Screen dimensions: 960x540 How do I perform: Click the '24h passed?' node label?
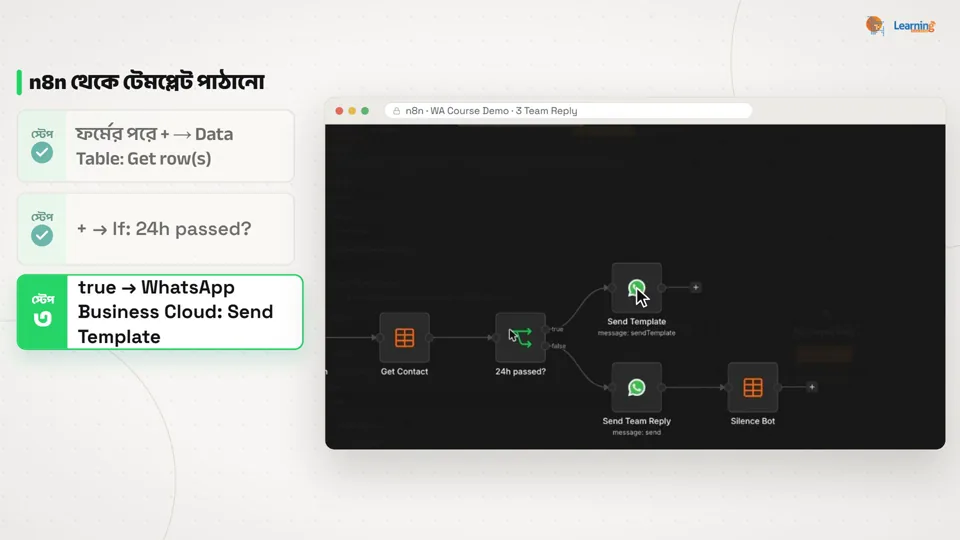tap(520, 372)
